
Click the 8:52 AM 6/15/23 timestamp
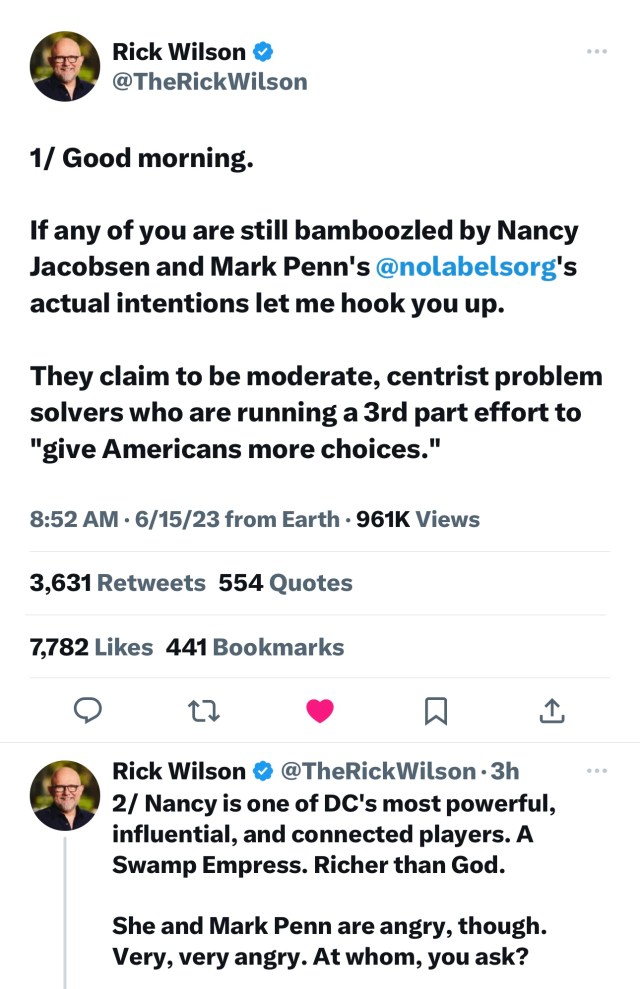pyautogui.click(x=125, y=519)
